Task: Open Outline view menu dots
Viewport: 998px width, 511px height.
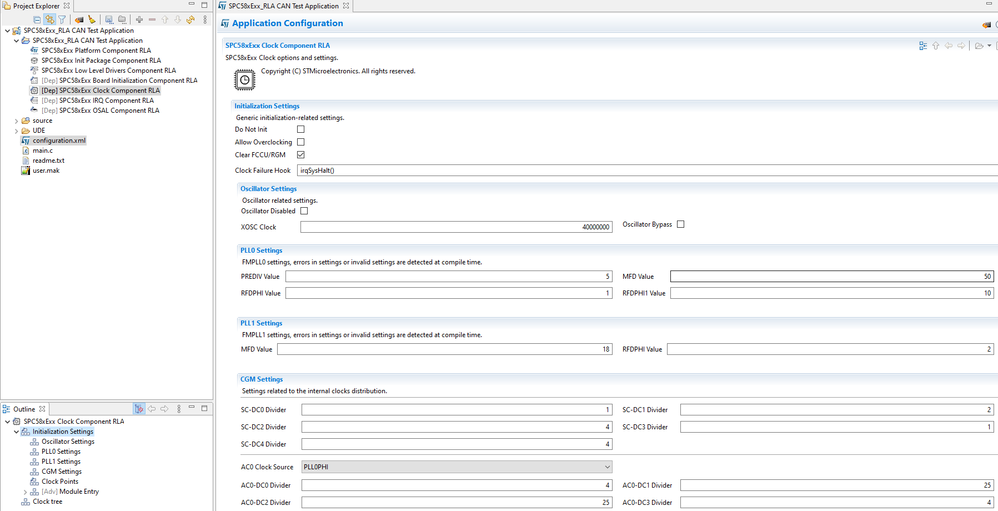Action: pyautogui.click(x=179, y=409)
